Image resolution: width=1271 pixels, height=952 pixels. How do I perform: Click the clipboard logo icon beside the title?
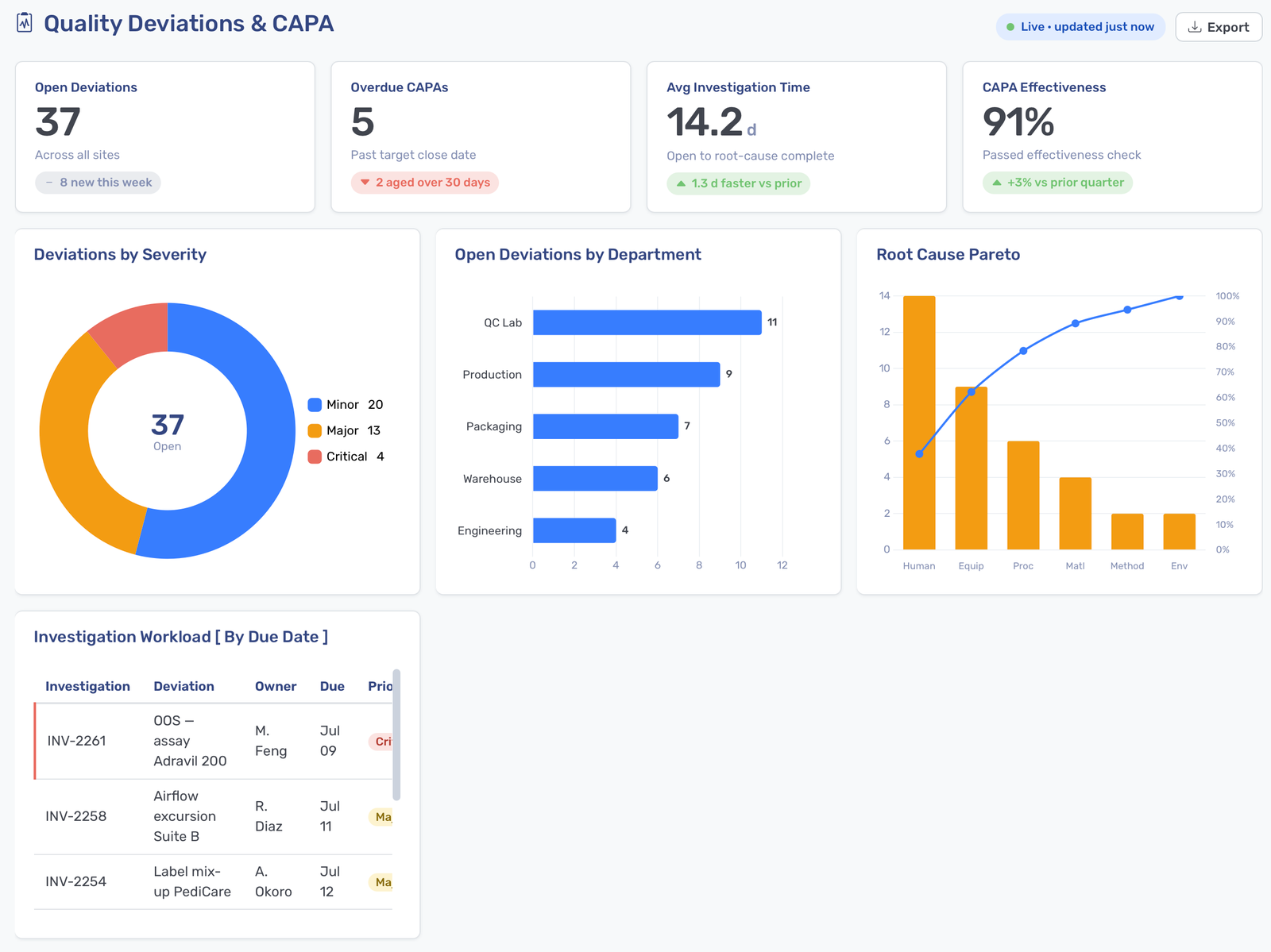(x=25, y=23)
